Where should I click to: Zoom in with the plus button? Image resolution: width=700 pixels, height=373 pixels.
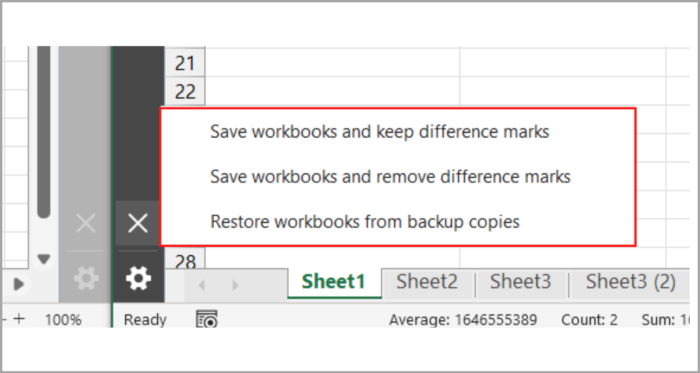tap(19, 319)
